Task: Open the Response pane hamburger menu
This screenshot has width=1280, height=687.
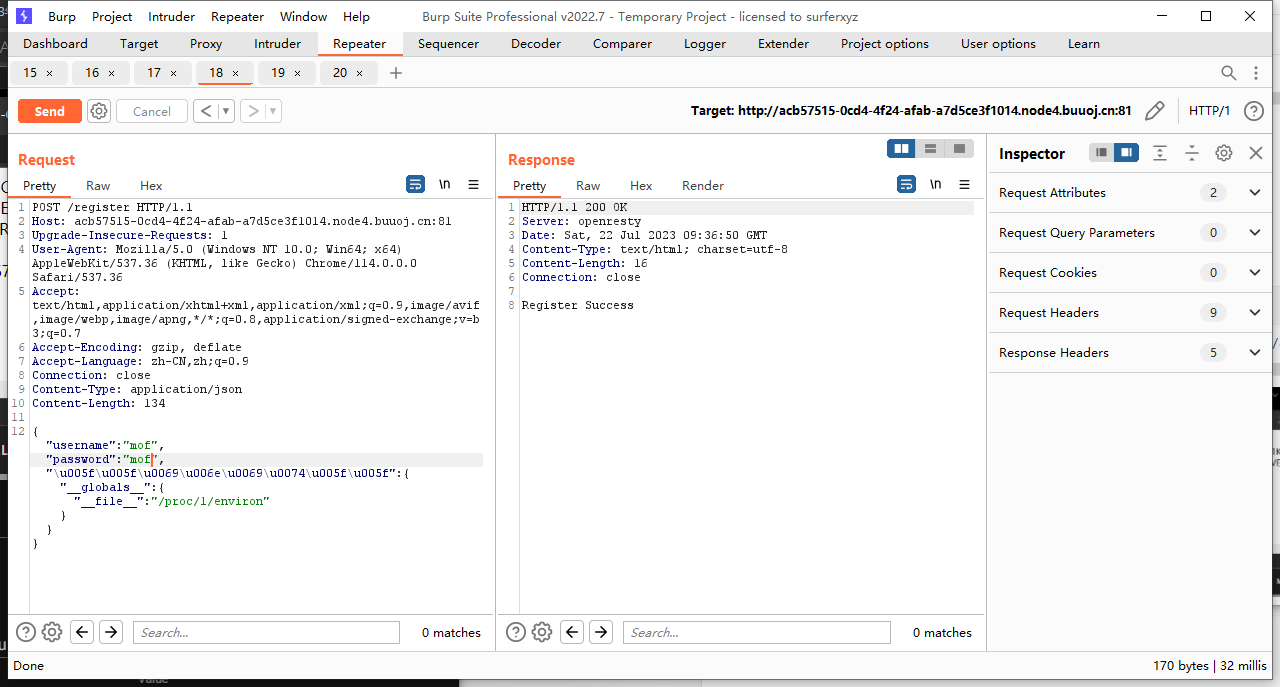Action: point(965,185)
